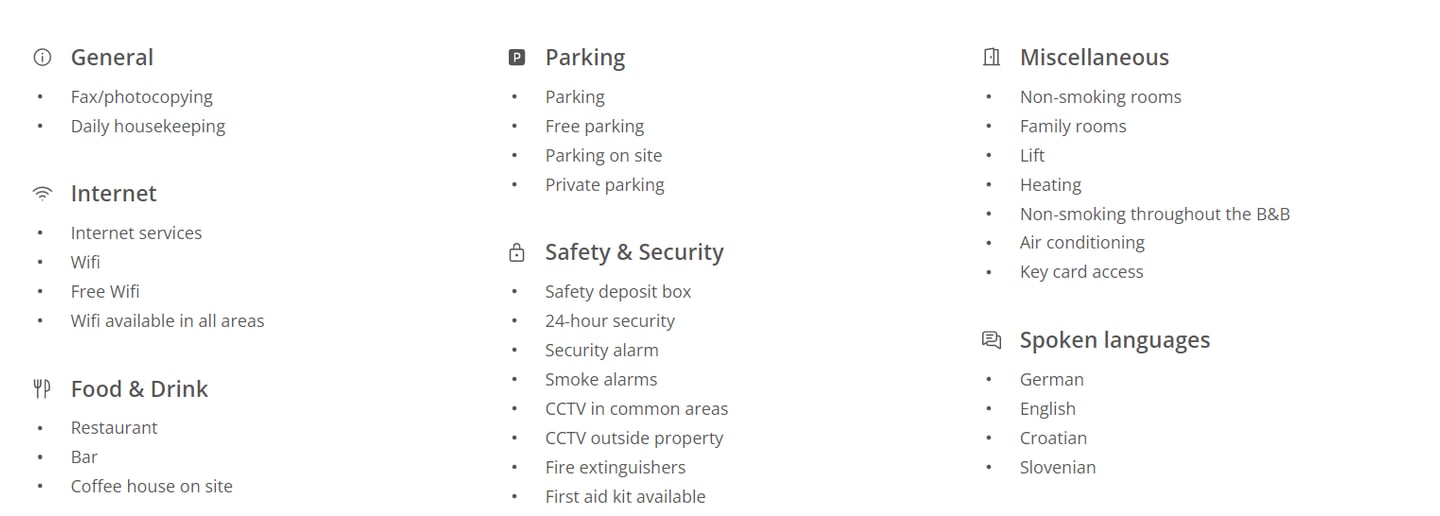This screenshot has width=1440, height=516.
Task: Click the Internet wifi signal icon
Action: coord(42,194)
